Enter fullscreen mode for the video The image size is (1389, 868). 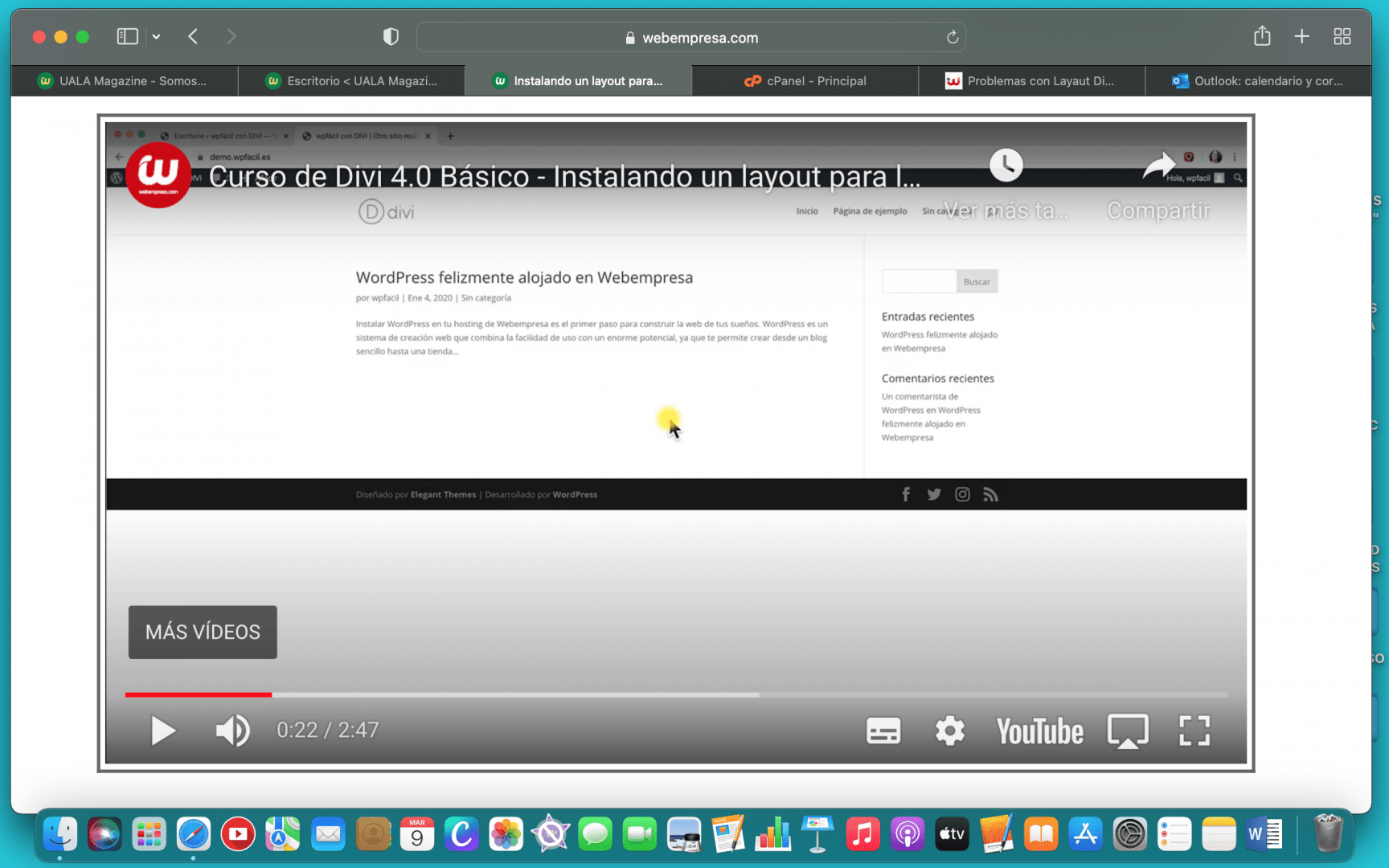coord(1194,731)
